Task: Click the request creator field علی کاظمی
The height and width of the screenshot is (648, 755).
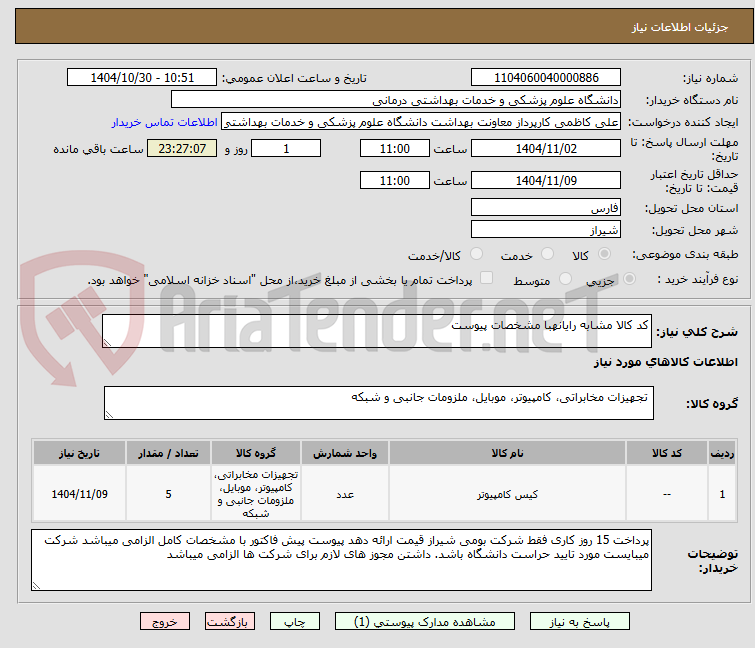Action: (x=421, y=122)
